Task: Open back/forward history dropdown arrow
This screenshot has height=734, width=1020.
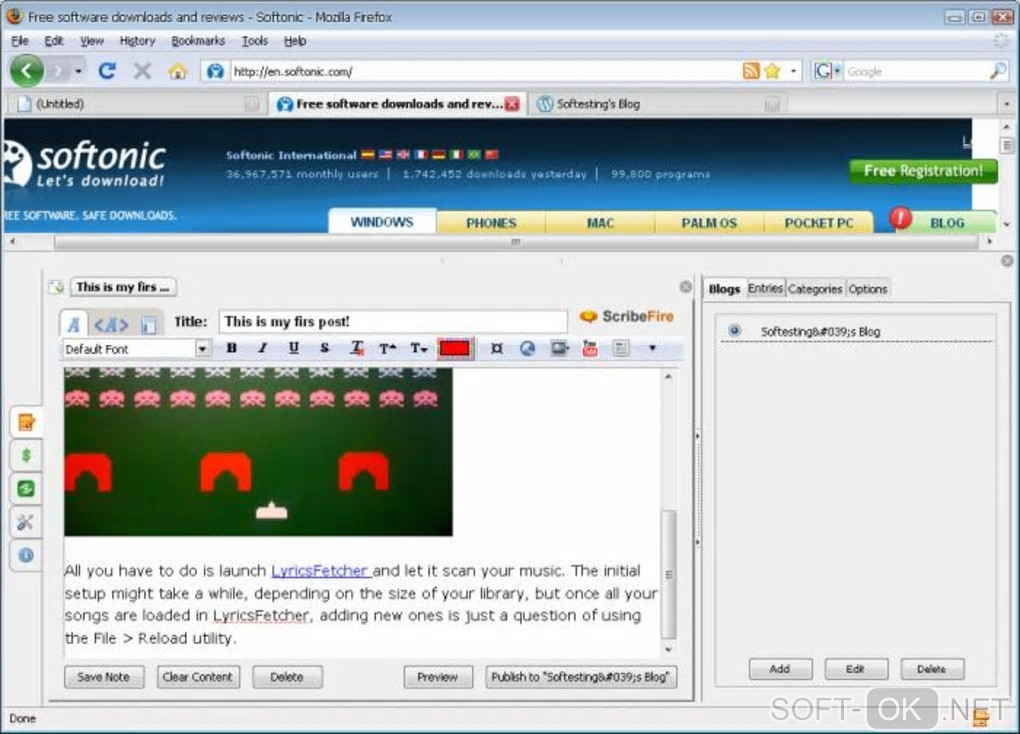Action: pyautogui.click(x=78, y=71)
